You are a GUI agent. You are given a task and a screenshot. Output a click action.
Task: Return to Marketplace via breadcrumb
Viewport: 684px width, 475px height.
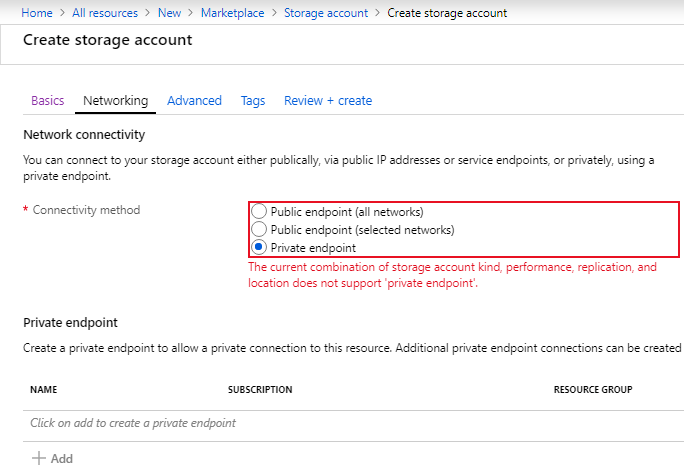233,13
